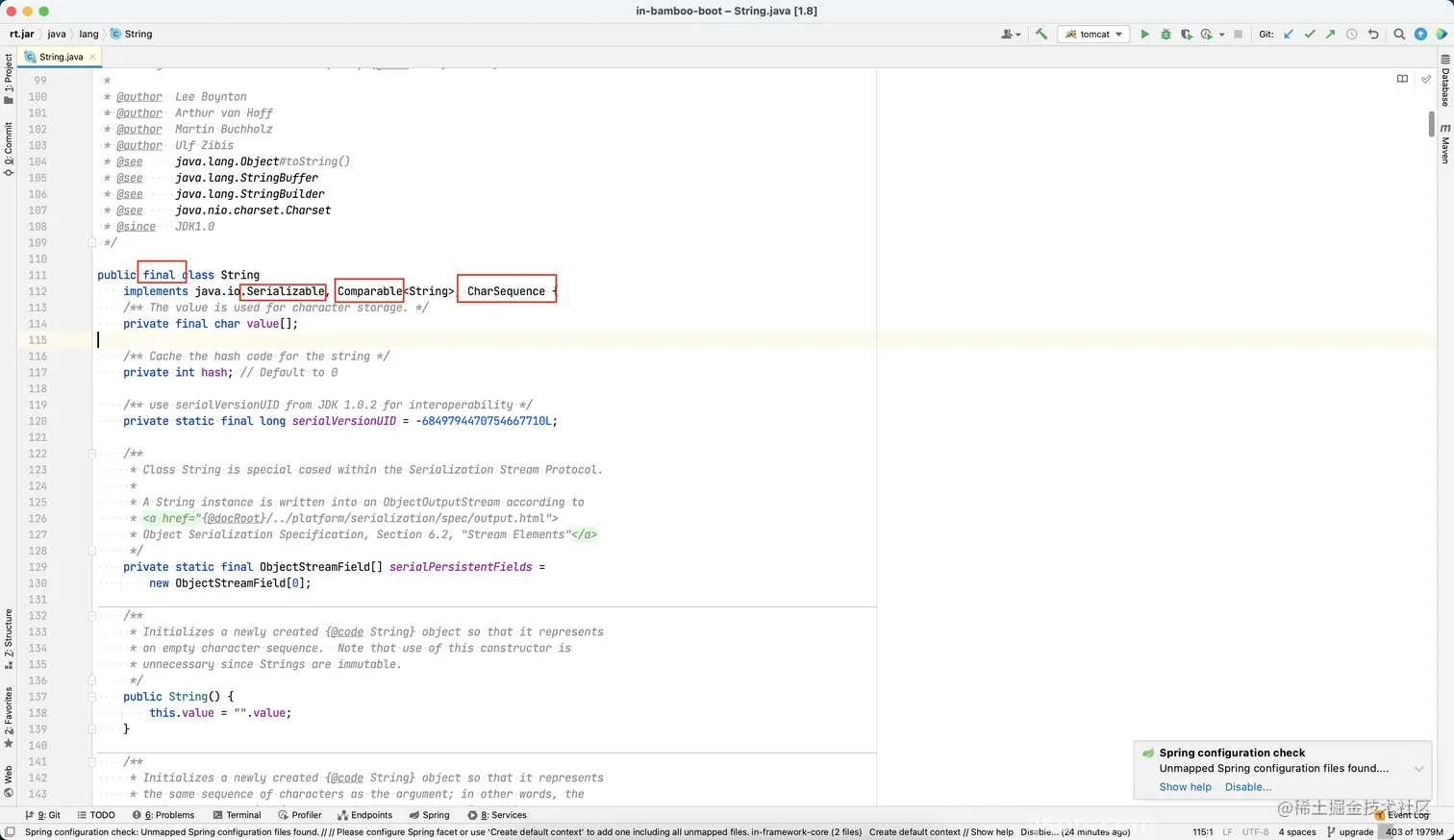
Task: Close the String.java tab
Action: coord(92,57)
